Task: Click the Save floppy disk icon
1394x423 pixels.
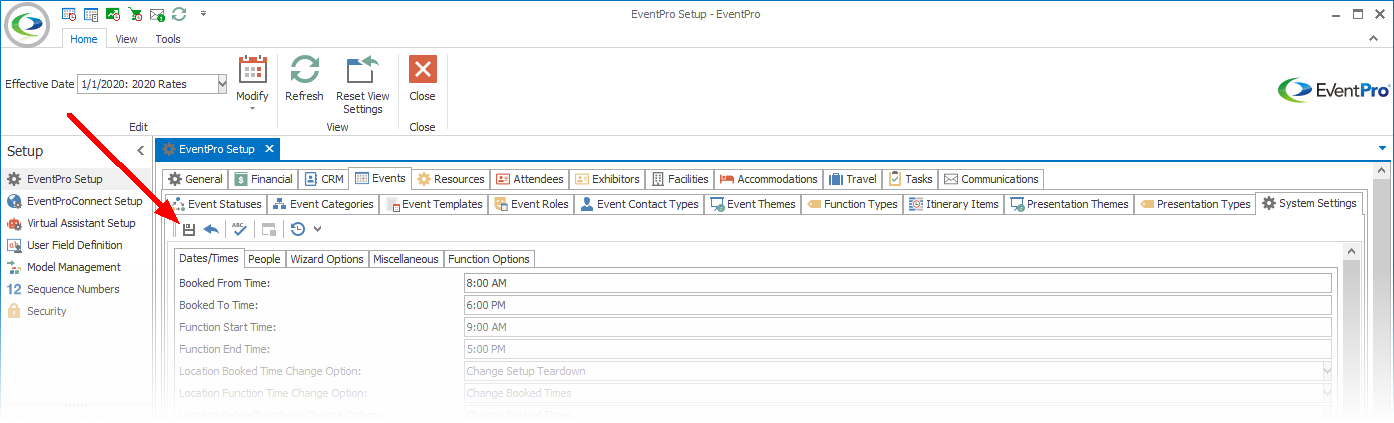Action: 188,229
